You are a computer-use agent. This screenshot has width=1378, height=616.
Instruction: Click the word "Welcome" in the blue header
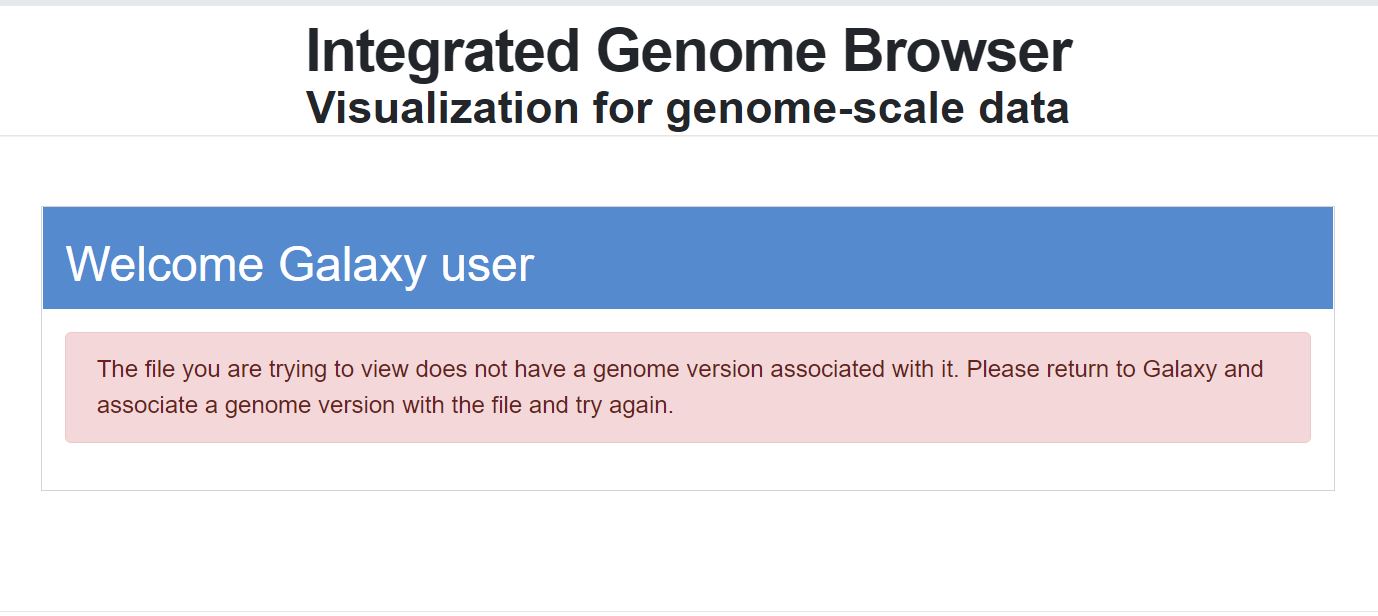[x=165, y=264]
